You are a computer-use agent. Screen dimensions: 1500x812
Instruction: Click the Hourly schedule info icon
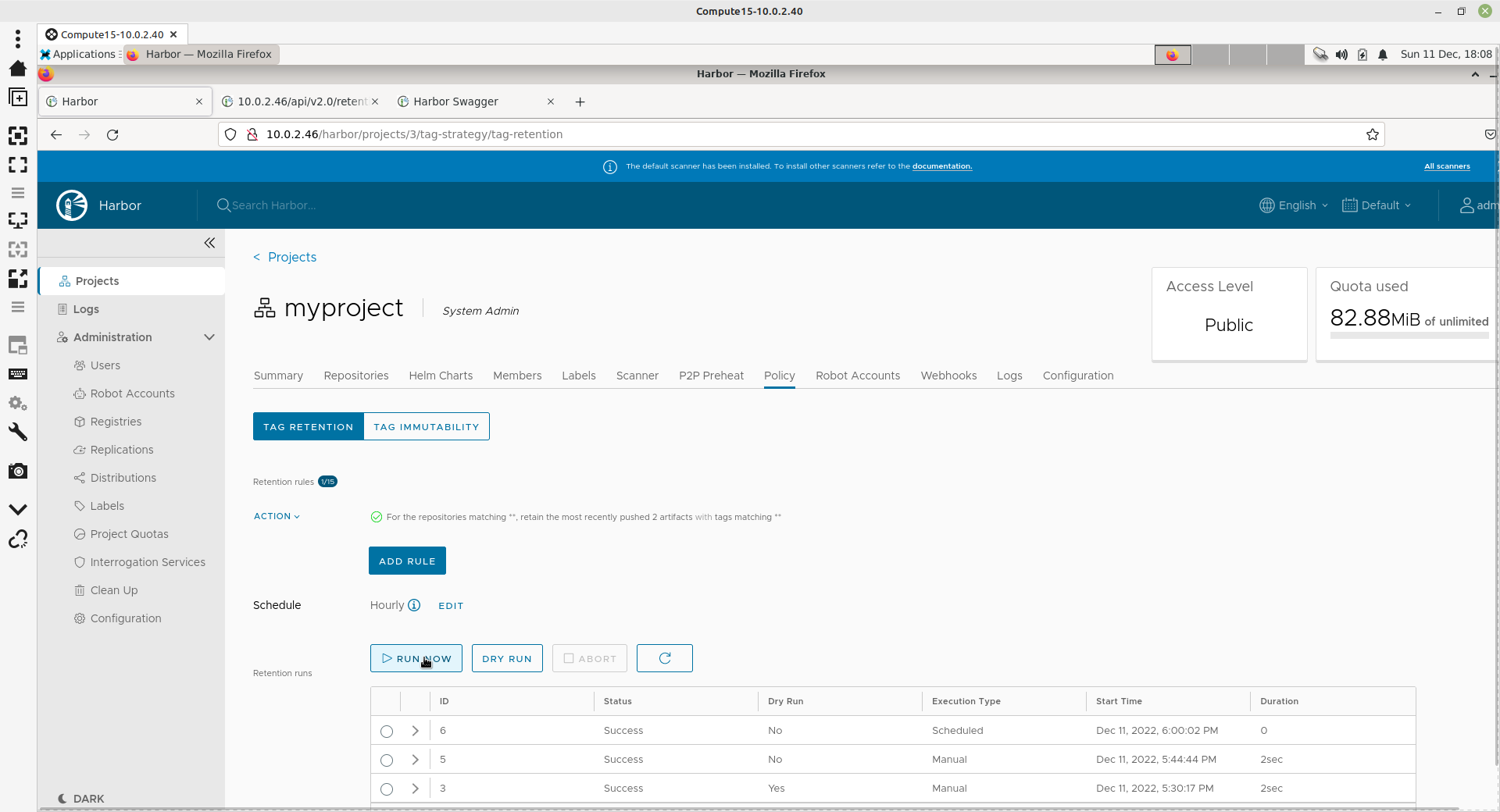[x=414, y=605]
